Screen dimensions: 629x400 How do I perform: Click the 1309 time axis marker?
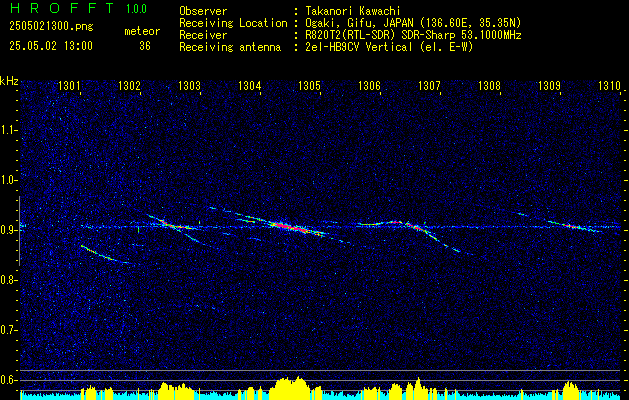pos(549,85)
